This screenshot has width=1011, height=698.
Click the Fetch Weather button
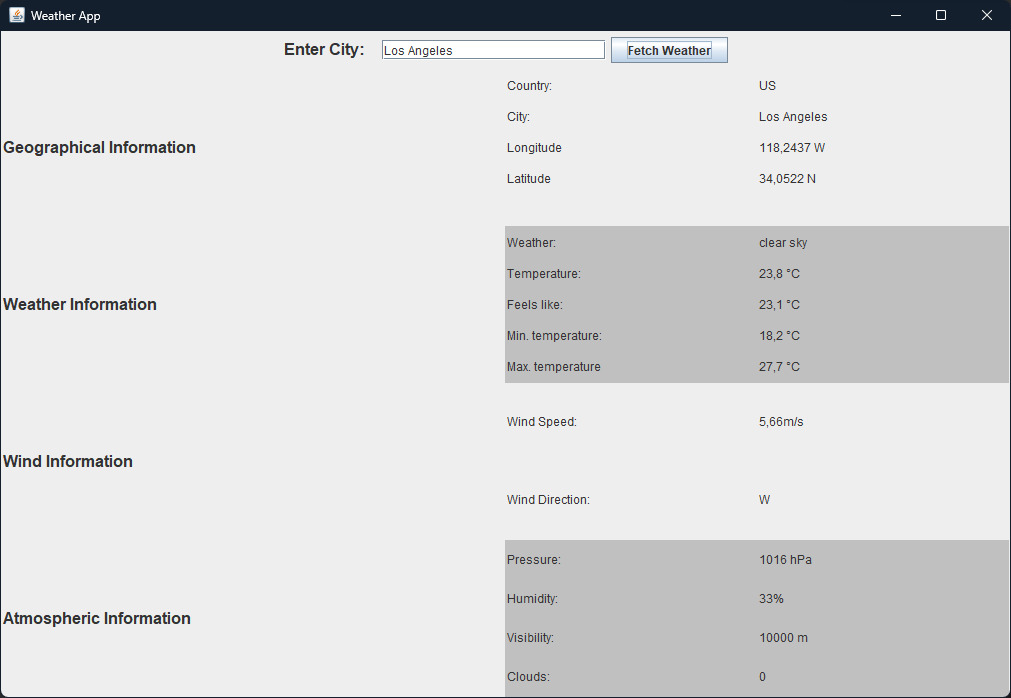(668, 49)
